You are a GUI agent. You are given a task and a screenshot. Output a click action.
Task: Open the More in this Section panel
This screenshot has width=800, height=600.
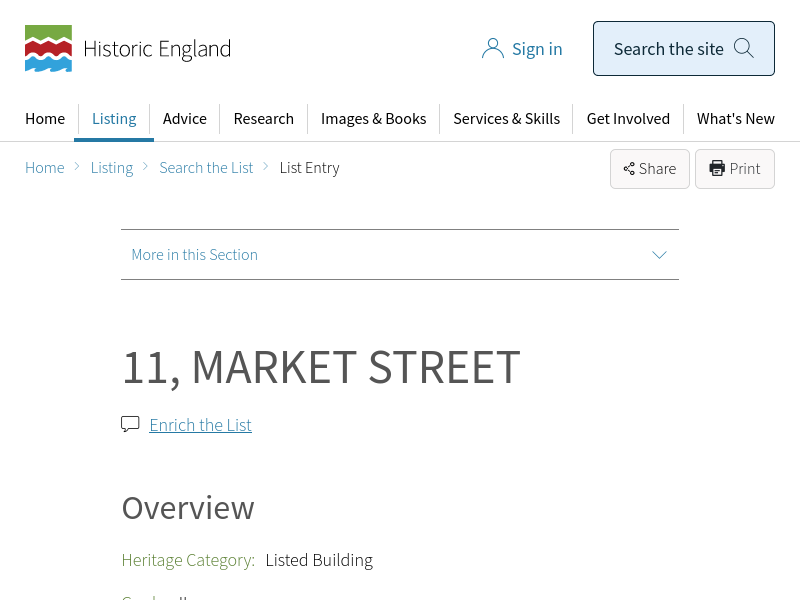(195, 255)
